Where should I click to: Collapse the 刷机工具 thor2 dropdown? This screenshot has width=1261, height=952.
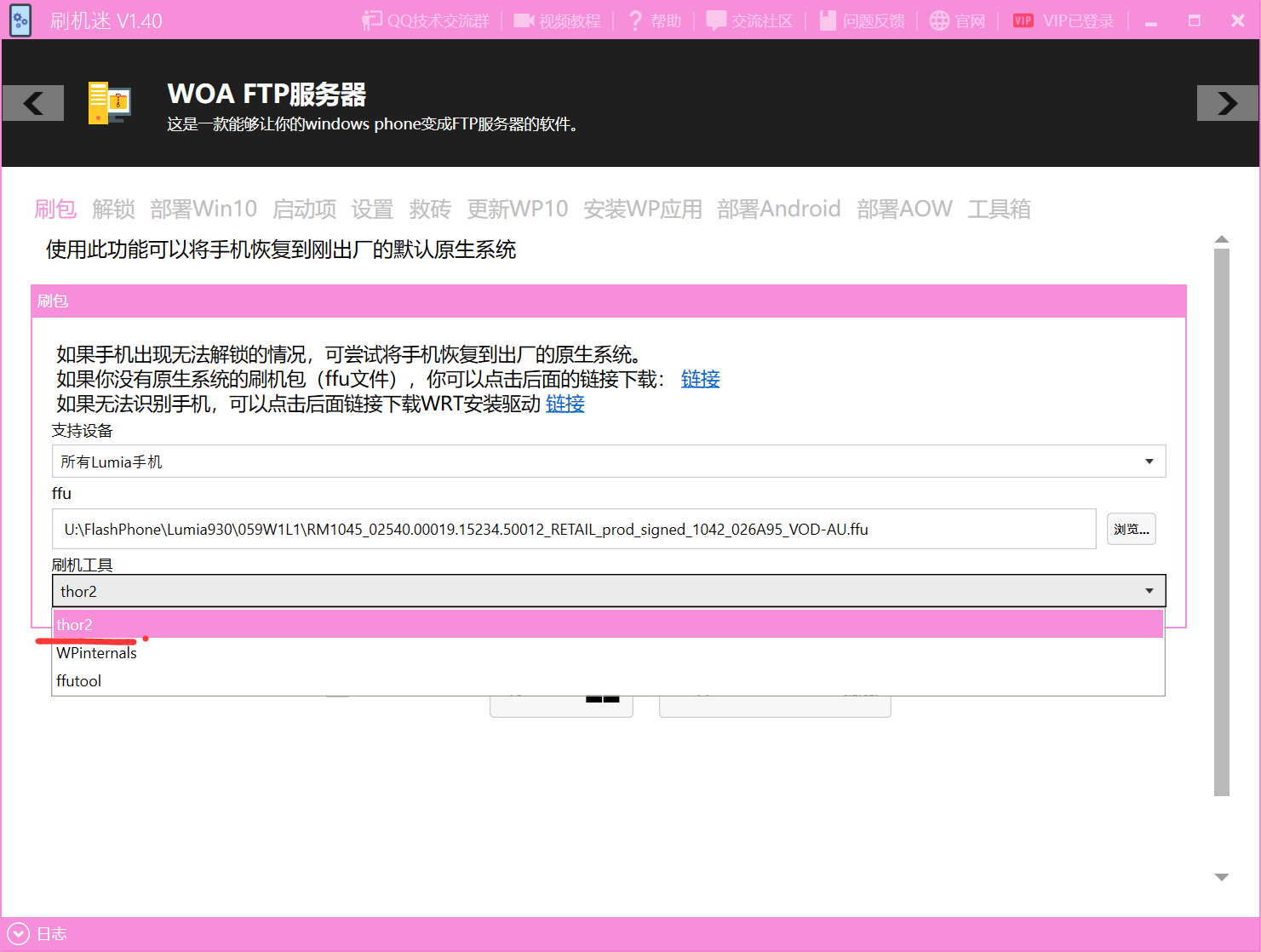tap(608, 591)
